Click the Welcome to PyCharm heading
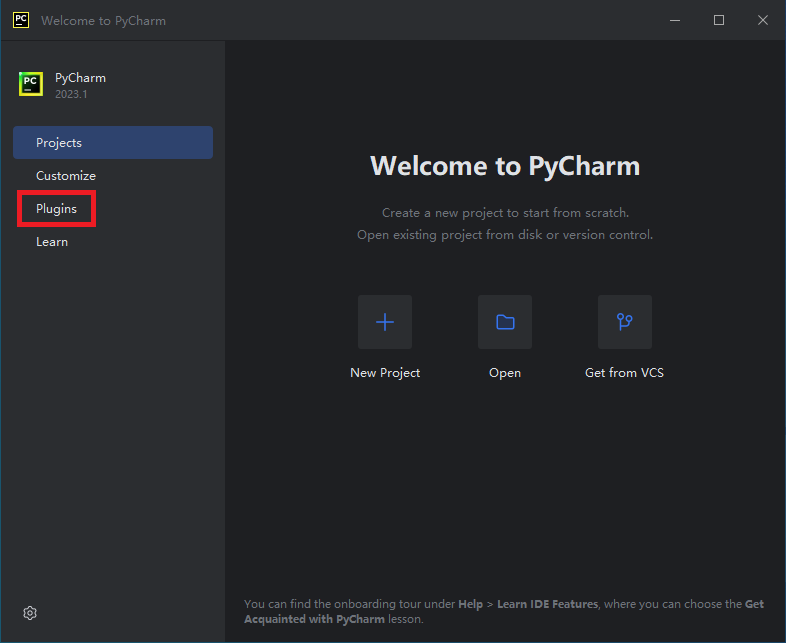 pos(505,166)
